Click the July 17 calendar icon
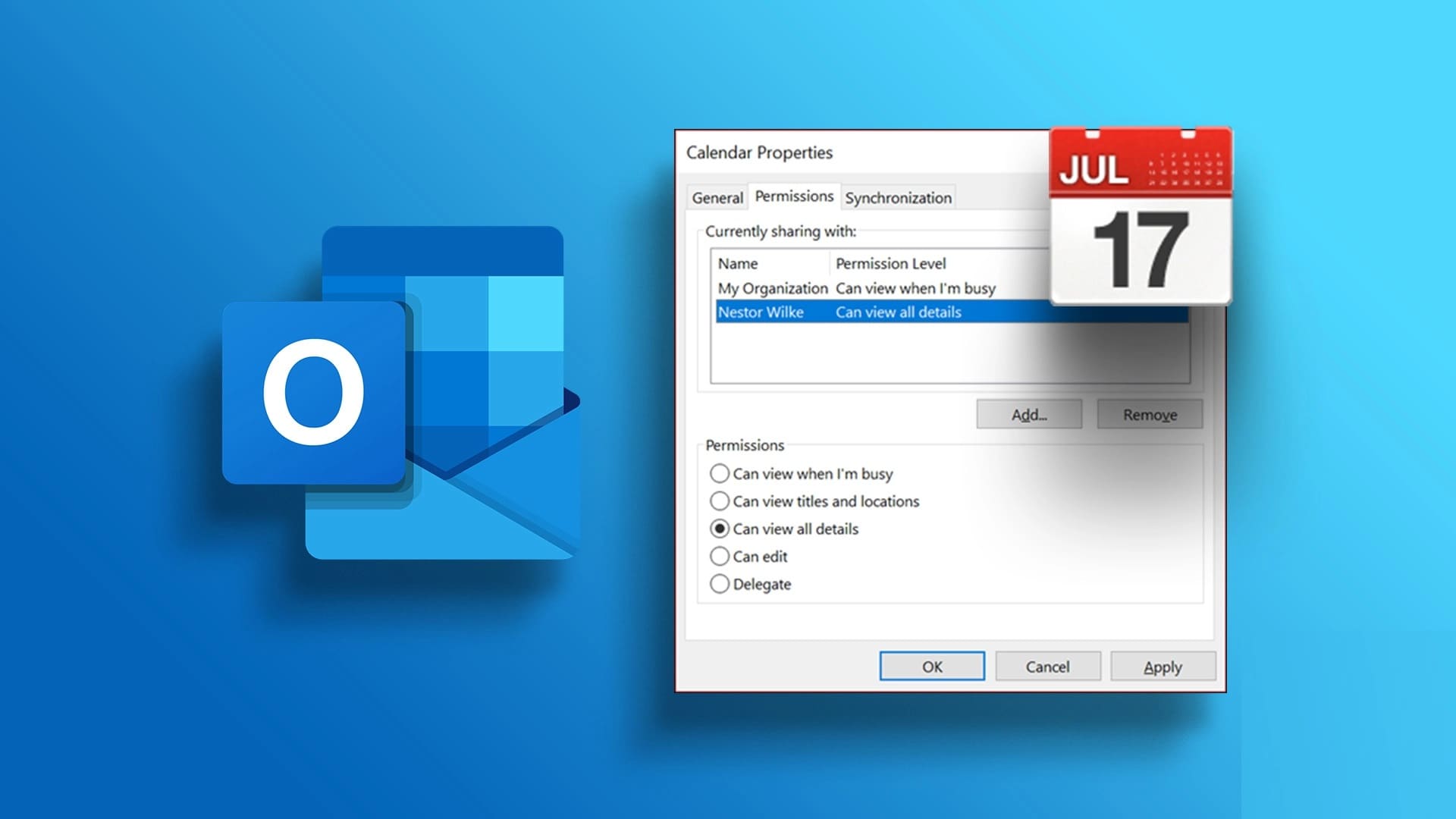The image size is (1456, 819). (x=1140, y=217)
